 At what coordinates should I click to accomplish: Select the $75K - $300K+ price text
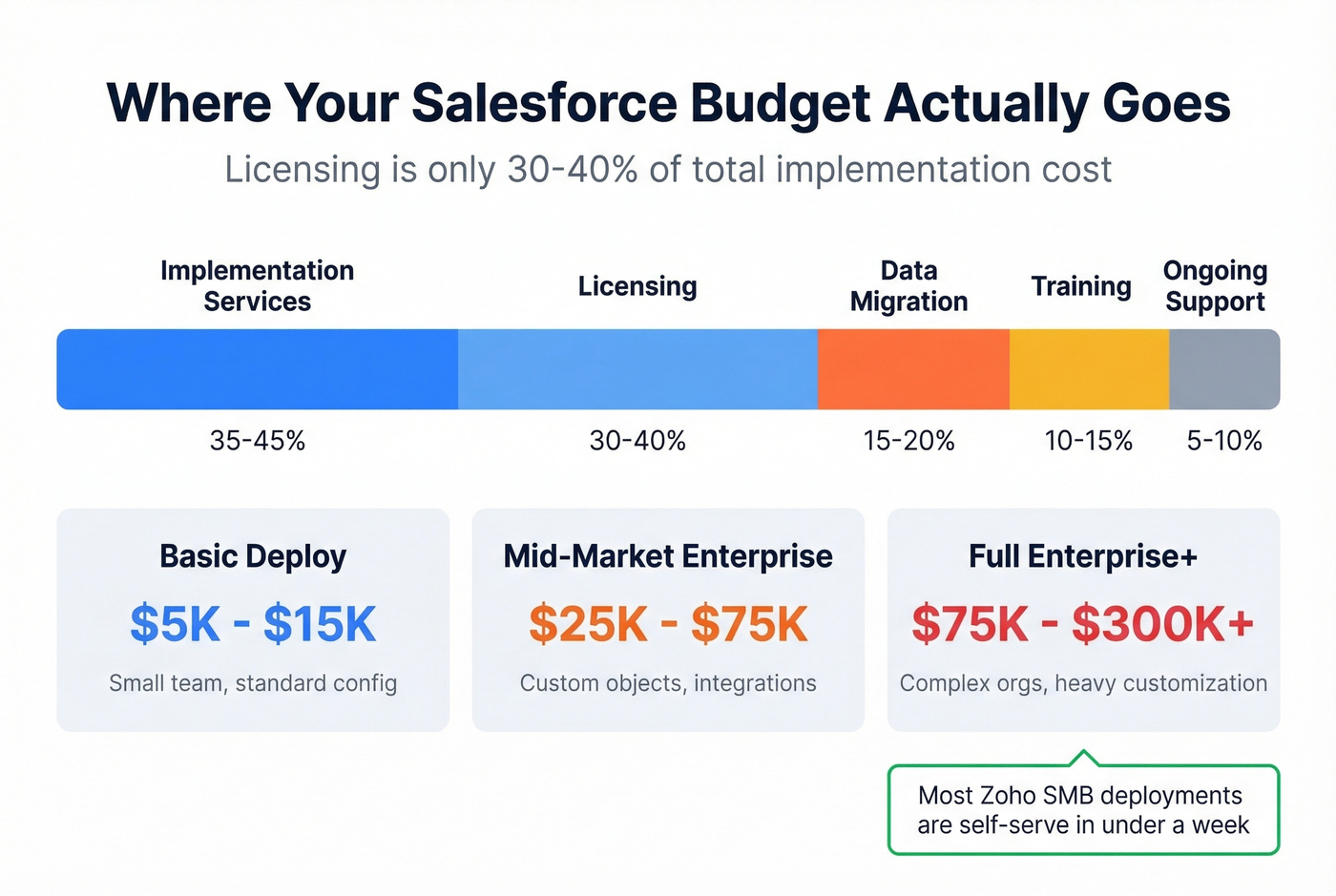coord(1083,624)
